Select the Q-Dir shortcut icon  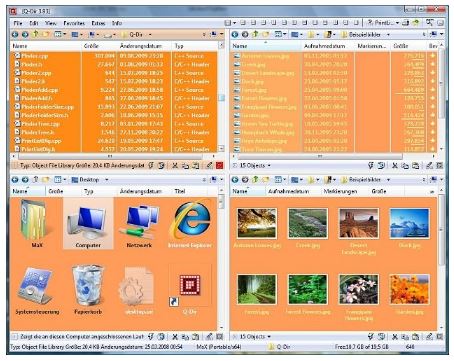click(x=190, y=289)
